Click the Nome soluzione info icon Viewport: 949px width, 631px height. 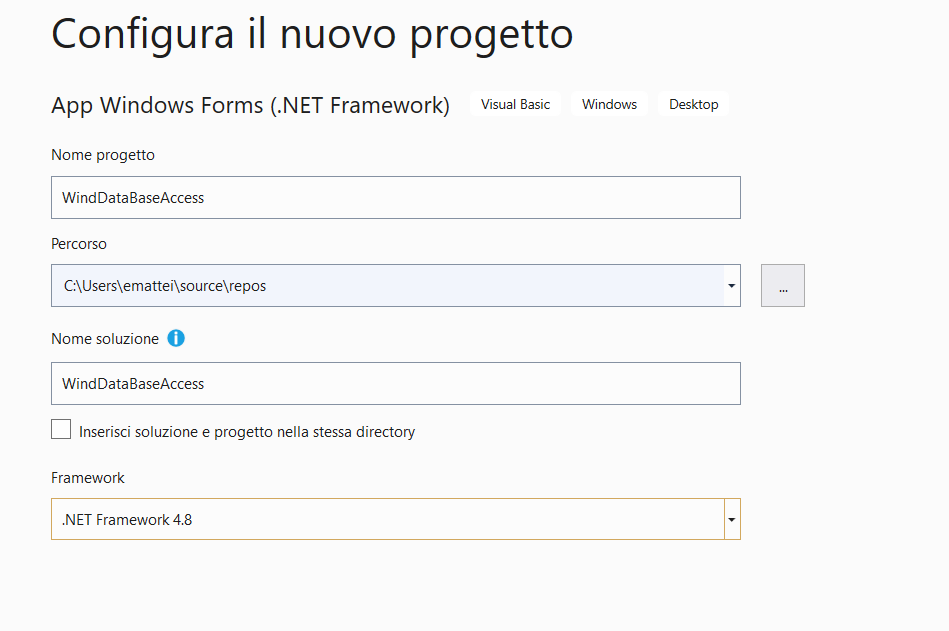(176, 338)
